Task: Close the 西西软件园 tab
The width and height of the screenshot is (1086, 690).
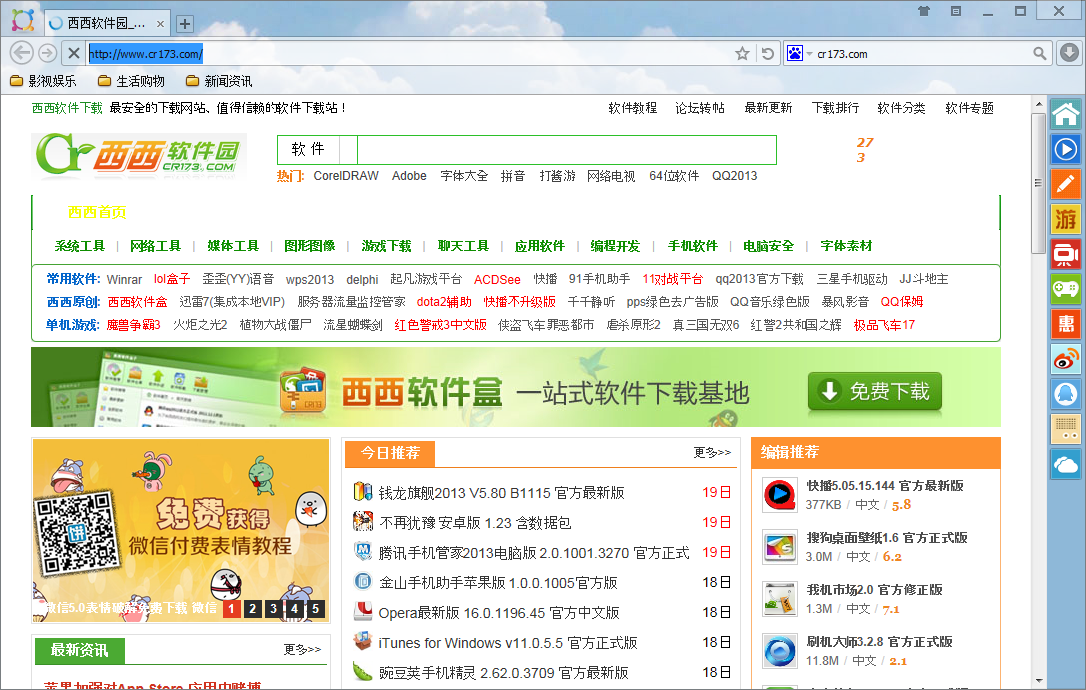Action: tap(160, 24)
